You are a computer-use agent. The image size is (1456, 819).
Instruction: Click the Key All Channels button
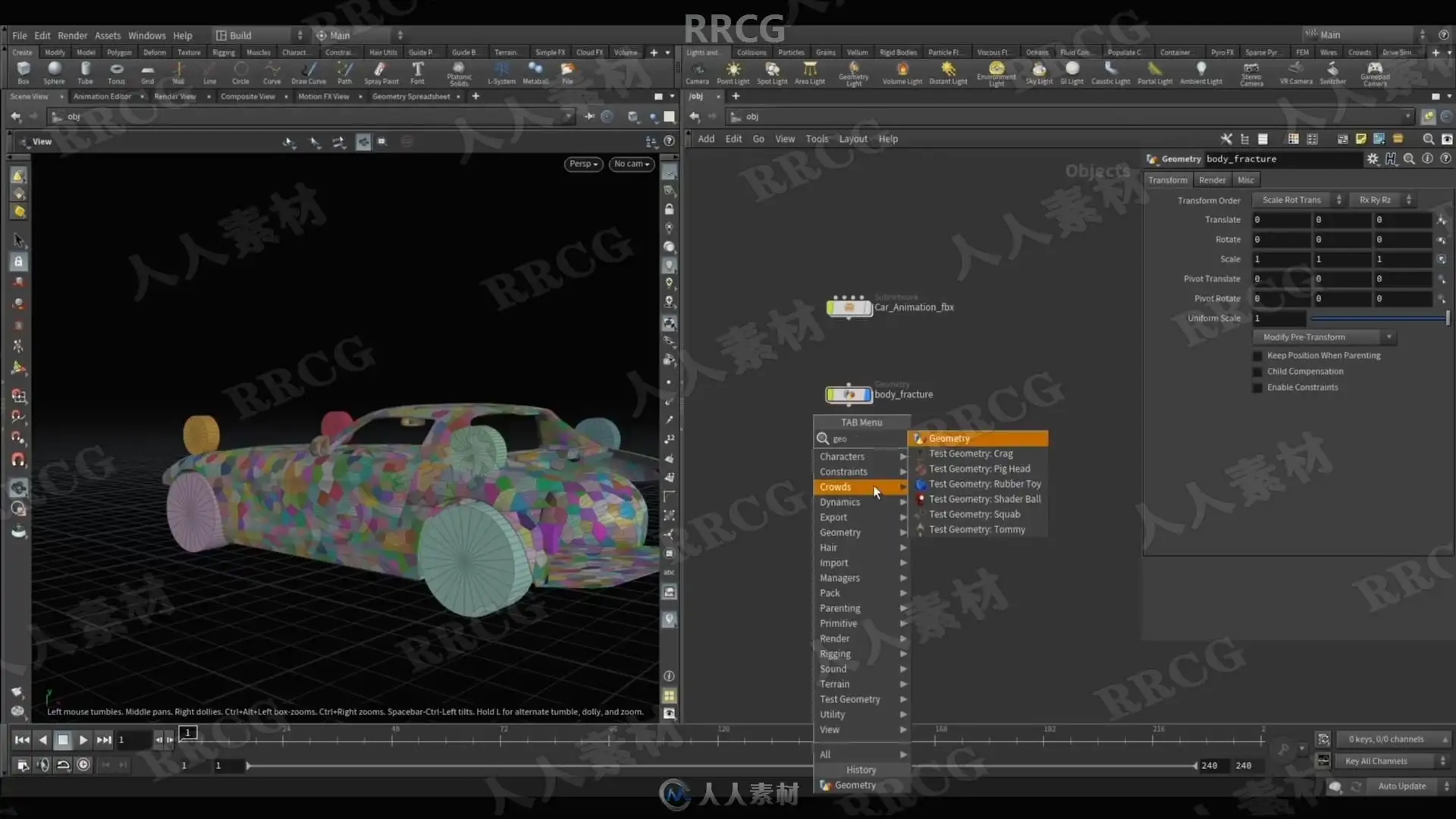pyautogui.click(x=1376, y=761)
